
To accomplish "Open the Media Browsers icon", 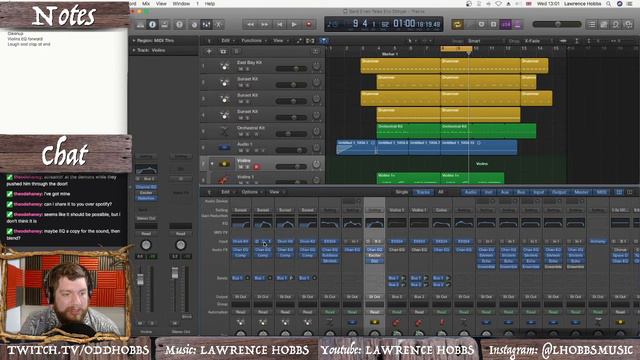I will [629, 24].
